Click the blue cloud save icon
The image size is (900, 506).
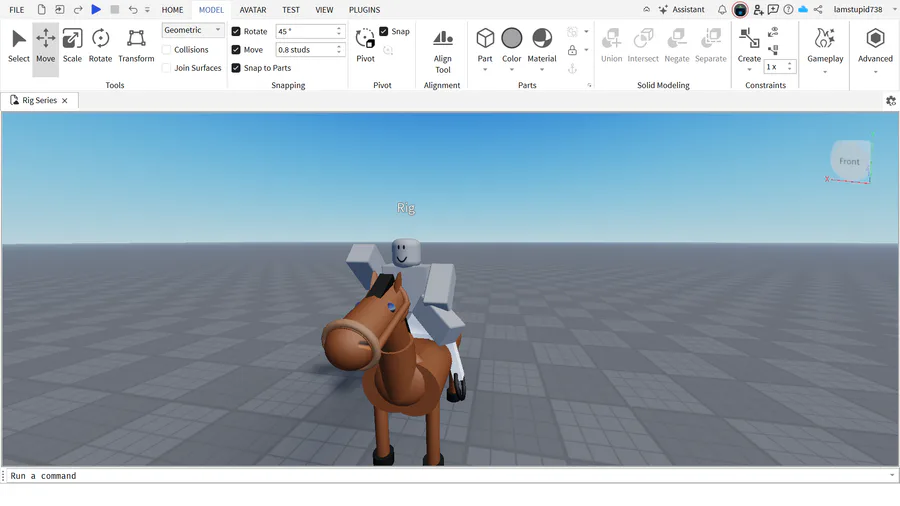[x=803, y=10]
